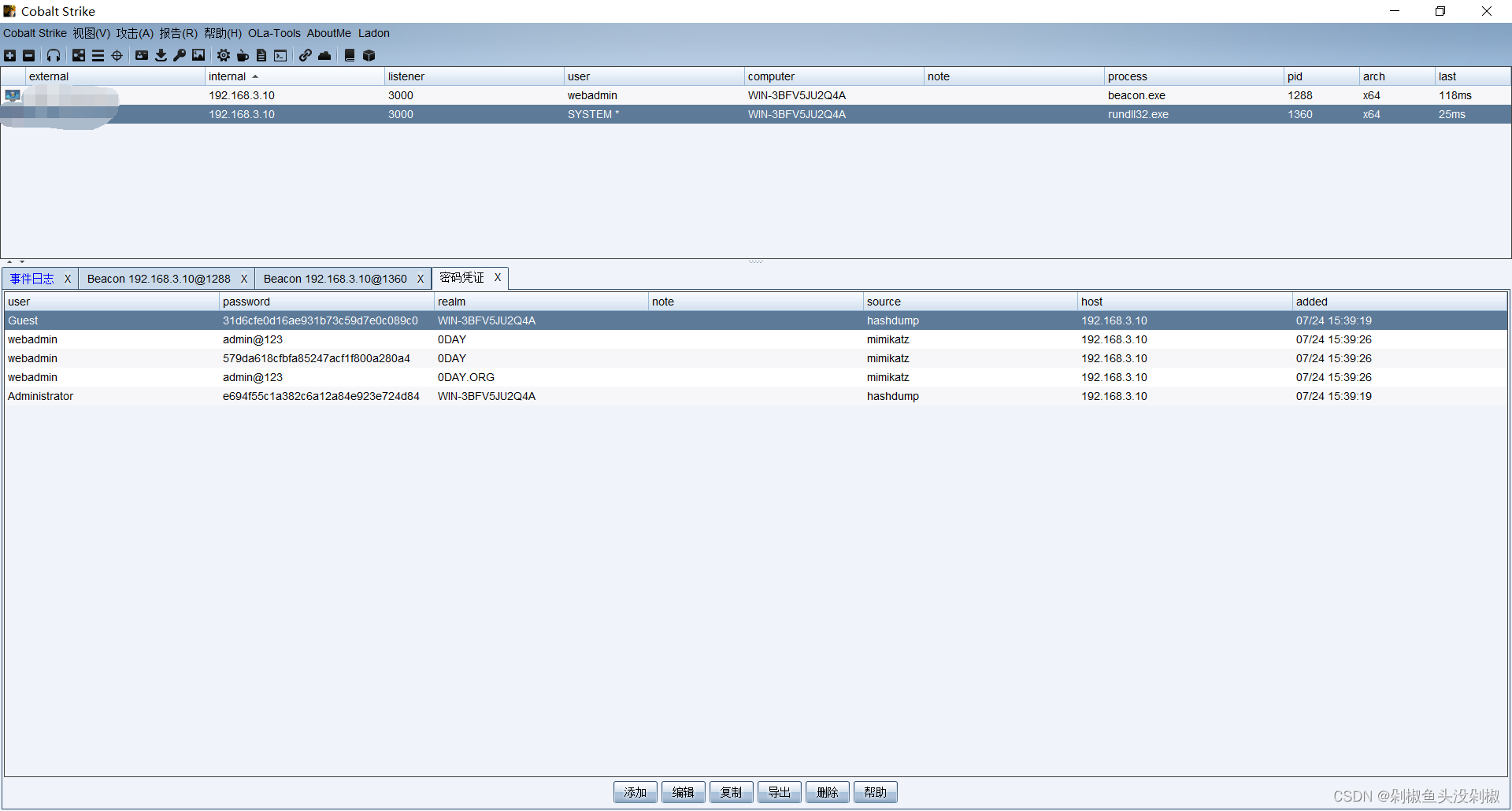Select the 密码凭证 tab

pos(461,277)
